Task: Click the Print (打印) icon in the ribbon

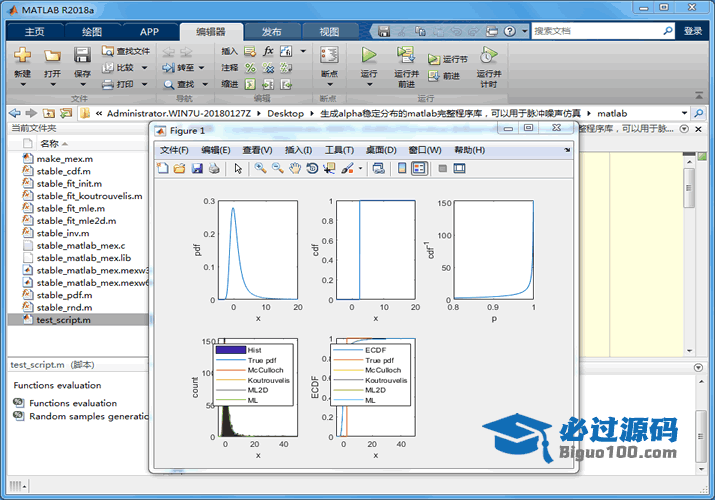Action: (x=108, y=84)
